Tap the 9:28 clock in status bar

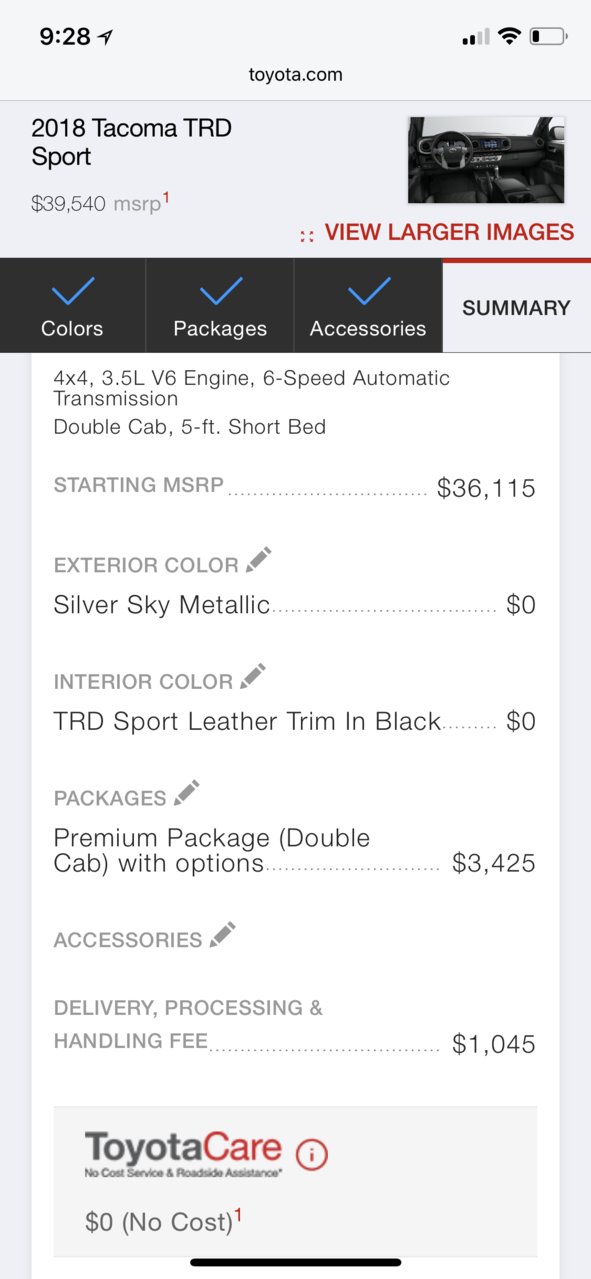(65, 37)
